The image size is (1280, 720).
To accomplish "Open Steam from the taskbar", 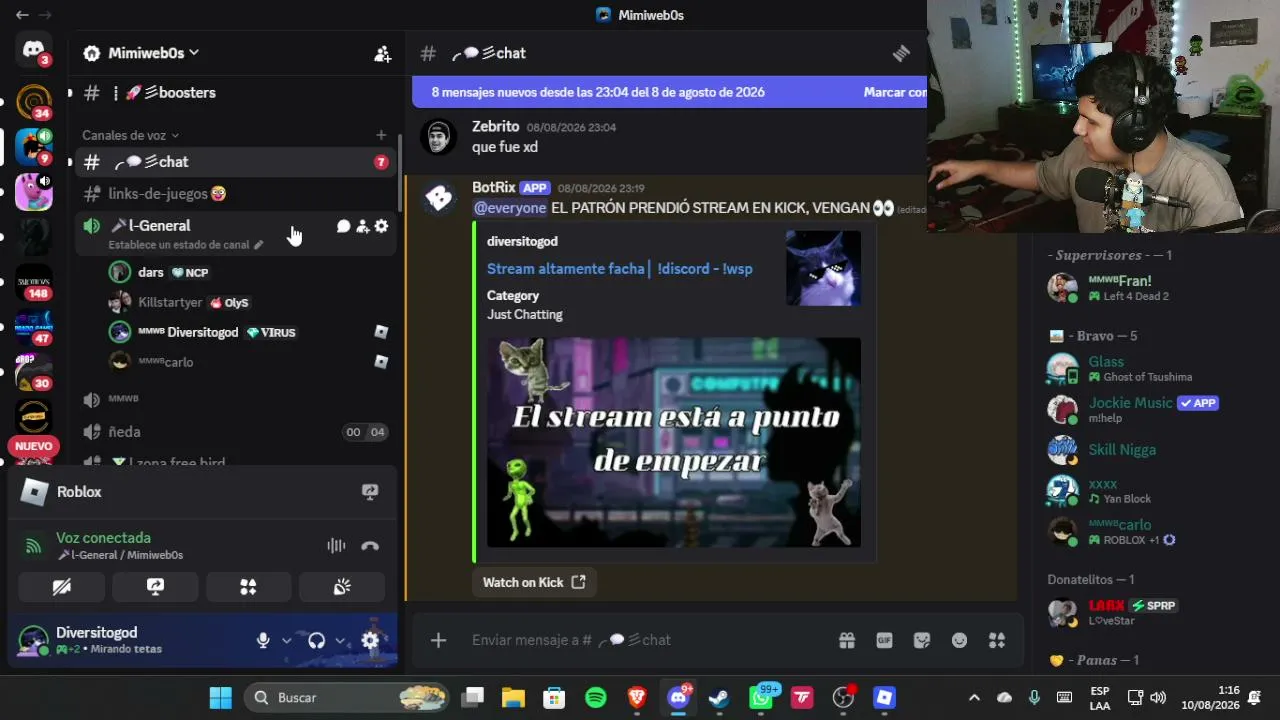I will point(719,698).
